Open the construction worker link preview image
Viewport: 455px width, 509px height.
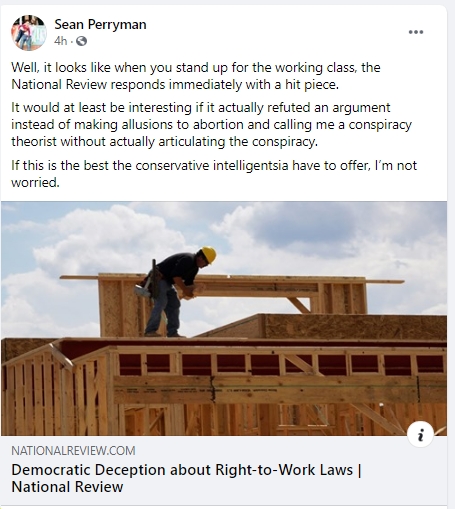224,318
